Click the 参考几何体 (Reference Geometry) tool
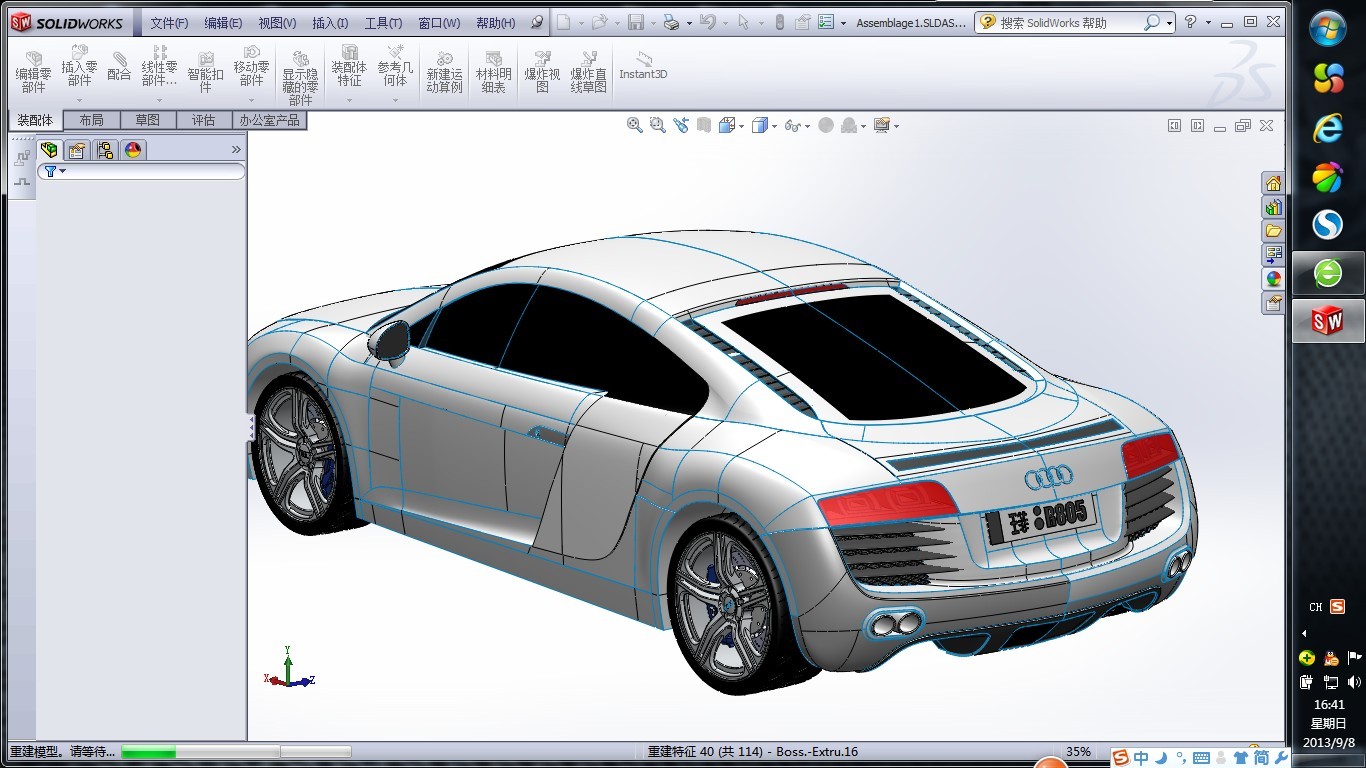 coord(395,67)
